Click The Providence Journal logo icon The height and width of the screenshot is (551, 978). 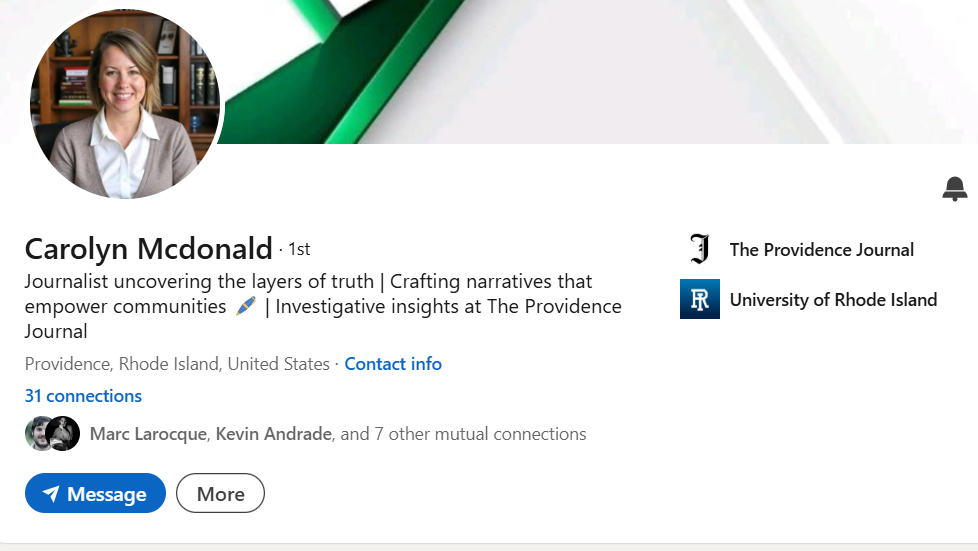click(x=699, y=250)
